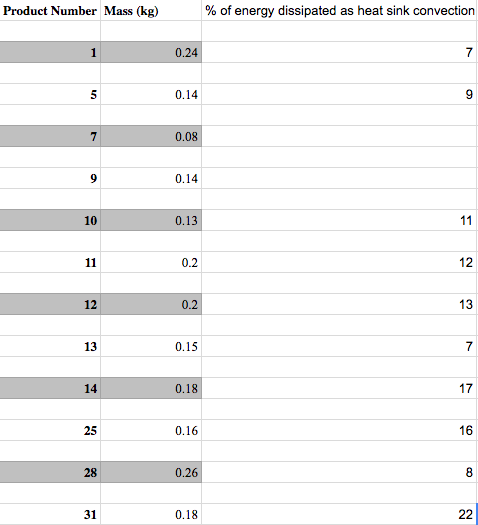Click convection value 17 cell
478x525 pixels.
coord(339,388)
